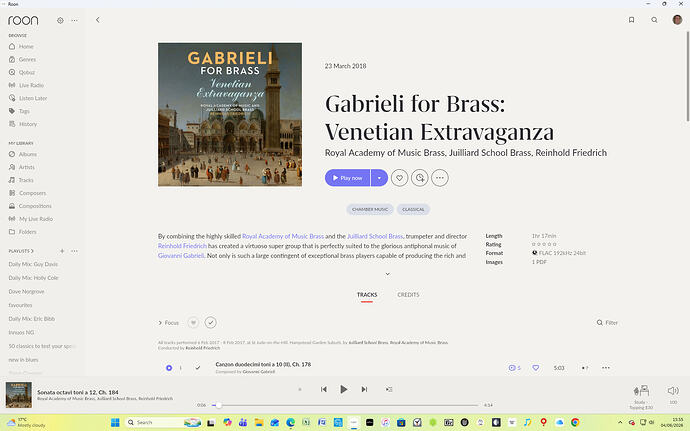Click the Chamber Music genre tag

pyautogui.click(x=370, y=210)
